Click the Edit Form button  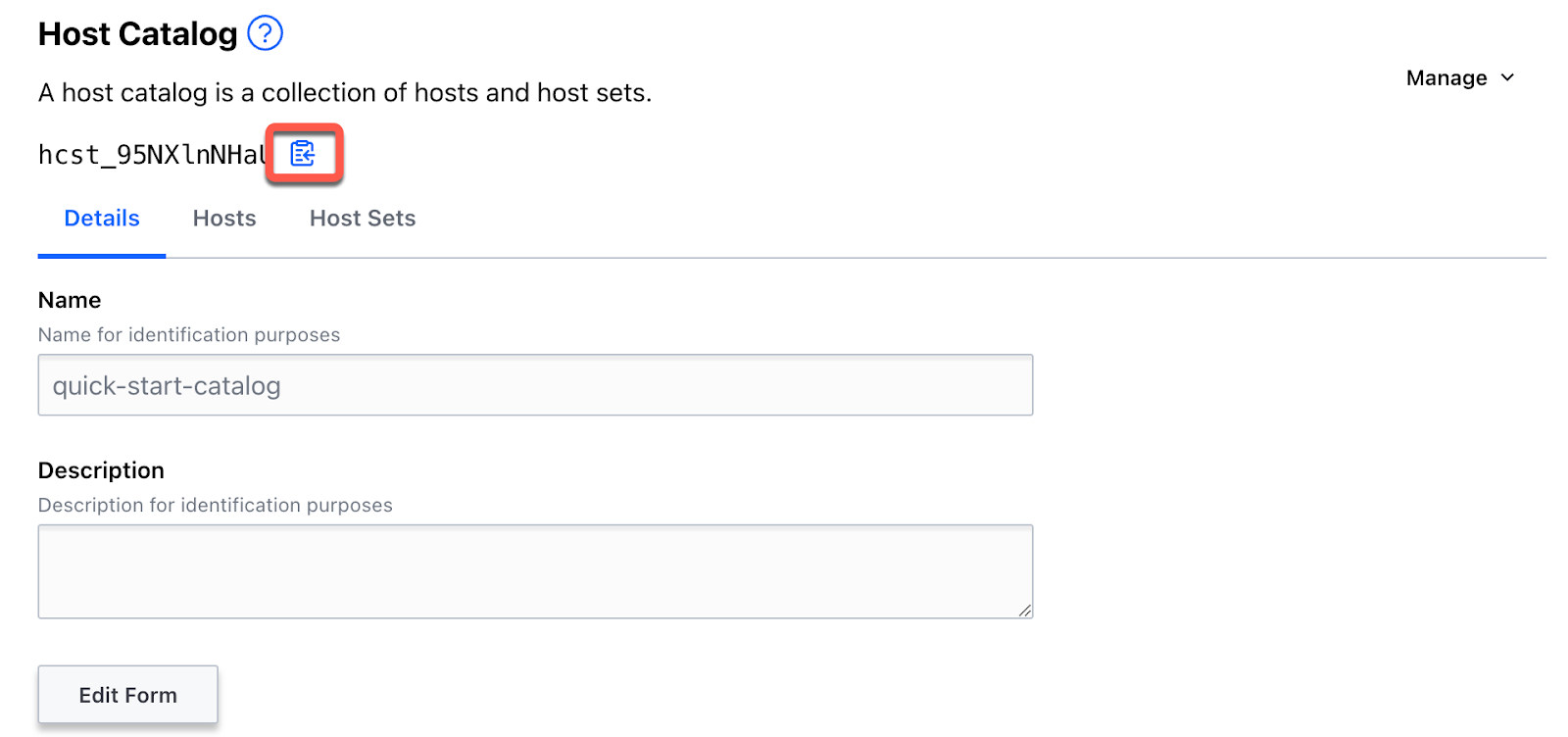[x=127, y=694]
